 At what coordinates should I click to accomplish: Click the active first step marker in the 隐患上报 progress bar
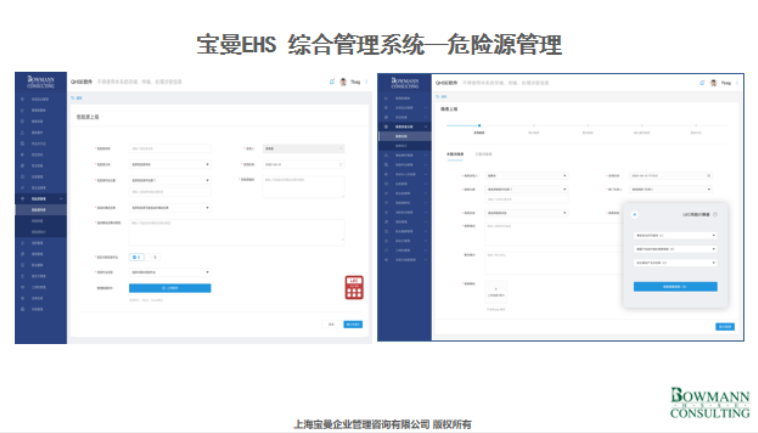click(x=479, y=126)
